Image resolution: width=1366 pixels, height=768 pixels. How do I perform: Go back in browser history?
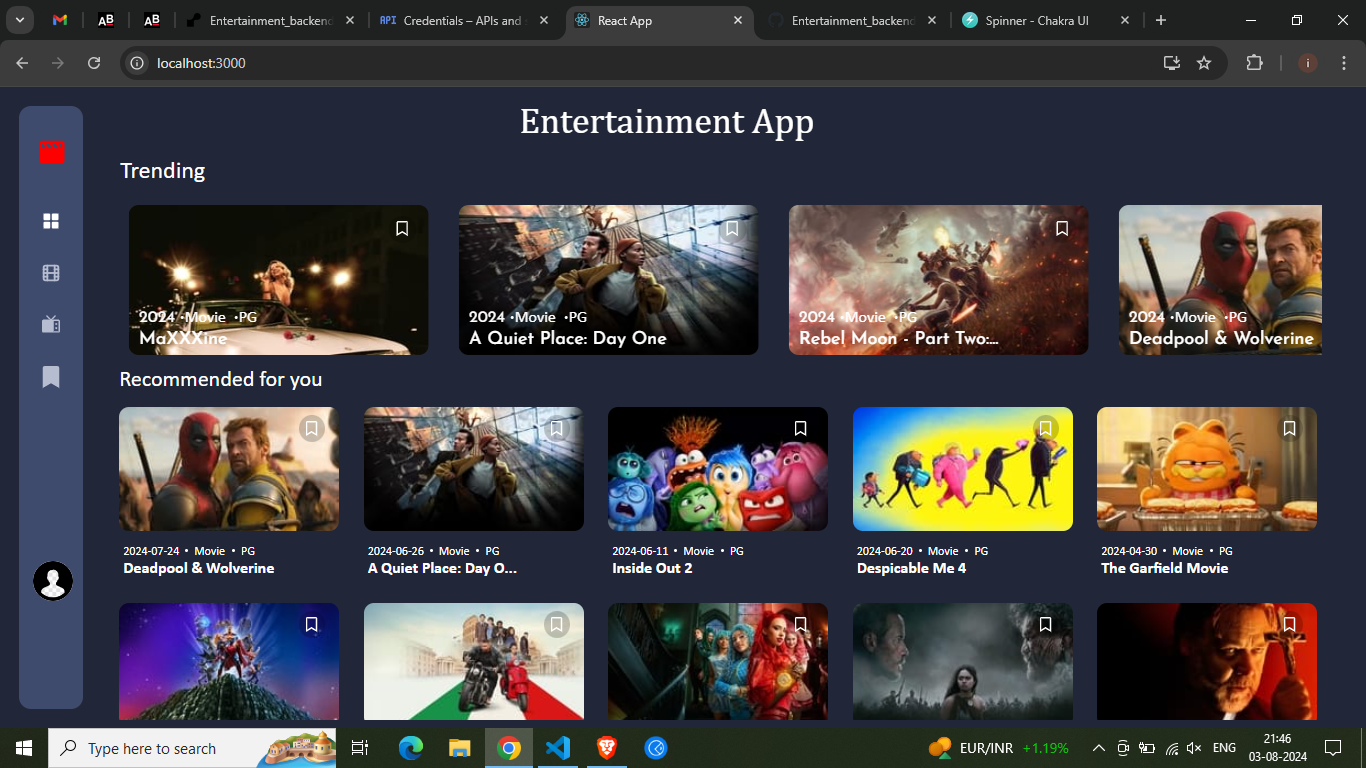tap(22, 63)
